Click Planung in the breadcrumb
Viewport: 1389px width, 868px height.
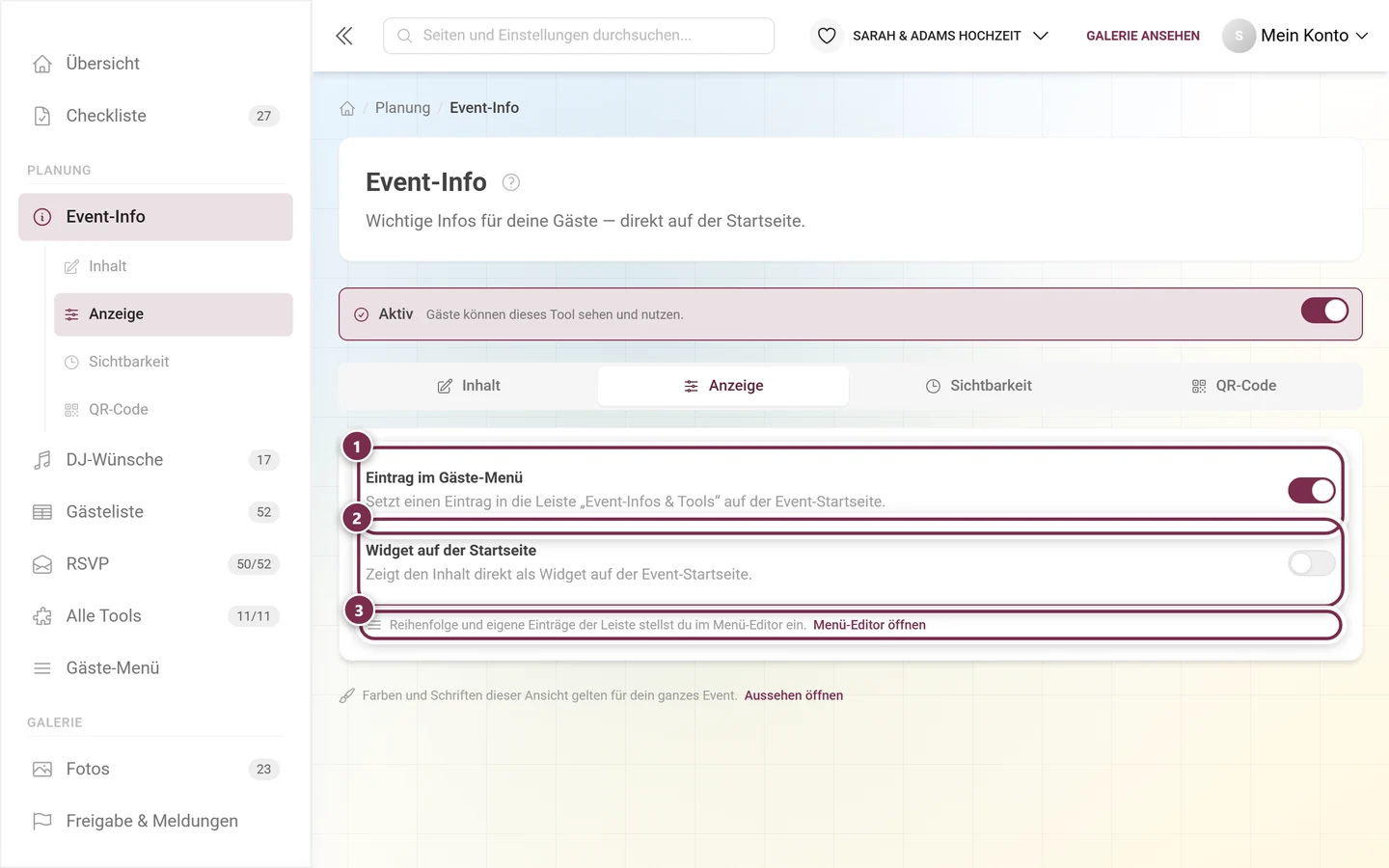pyautogui.click(x=402, y=108)
